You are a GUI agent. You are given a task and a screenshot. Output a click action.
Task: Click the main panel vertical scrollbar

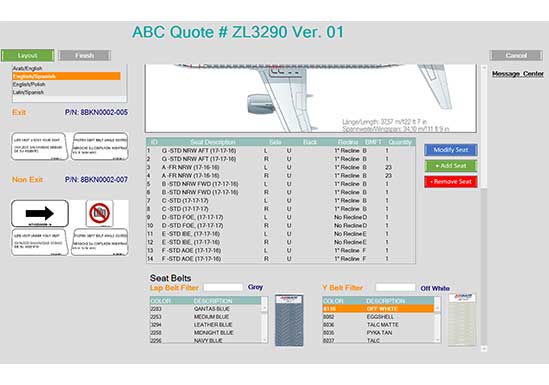(x=484, y=208)
